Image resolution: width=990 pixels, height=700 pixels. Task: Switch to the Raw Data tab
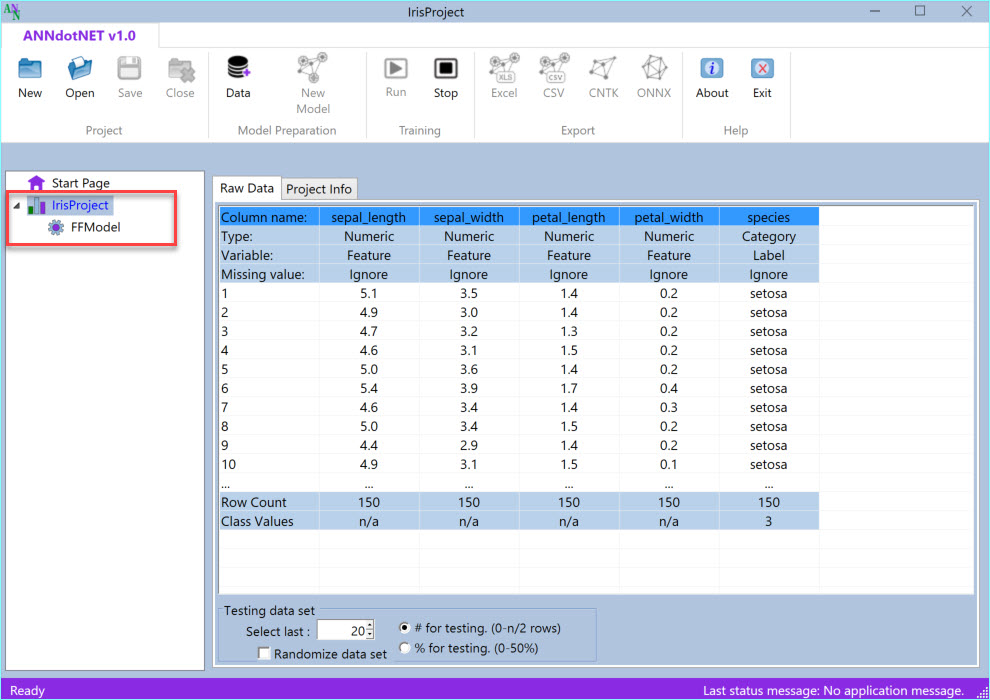pyautogui.click(x=247, y=188)
